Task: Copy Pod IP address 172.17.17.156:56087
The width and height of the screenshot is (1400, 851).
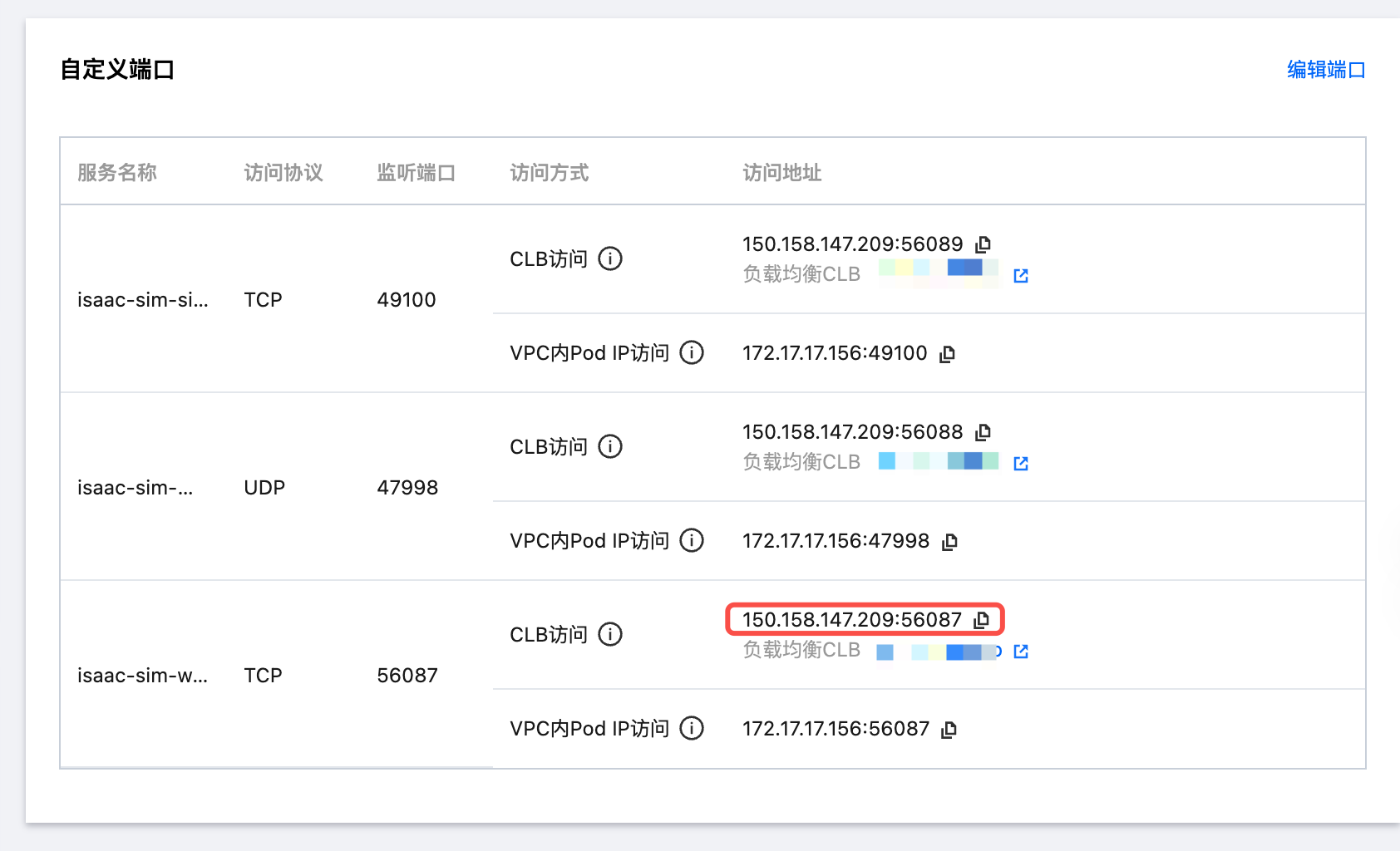Action: pos(949,730)
